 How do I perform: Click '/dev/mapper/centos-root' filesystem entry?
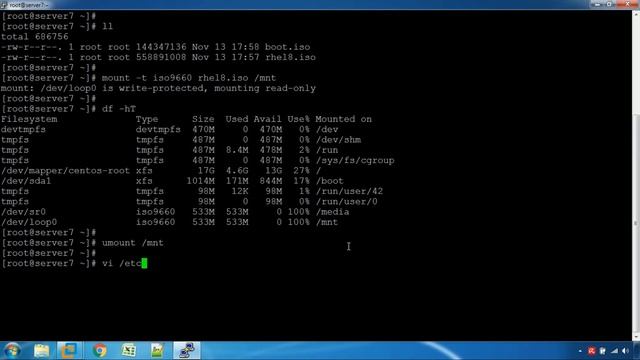click(65, 171)
